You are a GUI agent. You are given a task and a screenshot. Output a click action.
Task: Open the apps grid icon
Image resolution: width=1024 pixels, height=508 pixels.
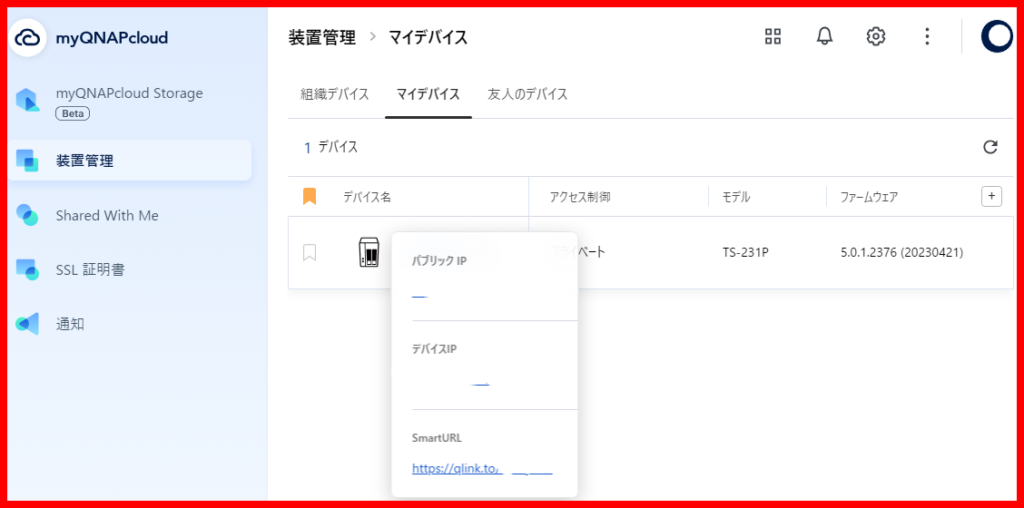[x=773, y=37]
